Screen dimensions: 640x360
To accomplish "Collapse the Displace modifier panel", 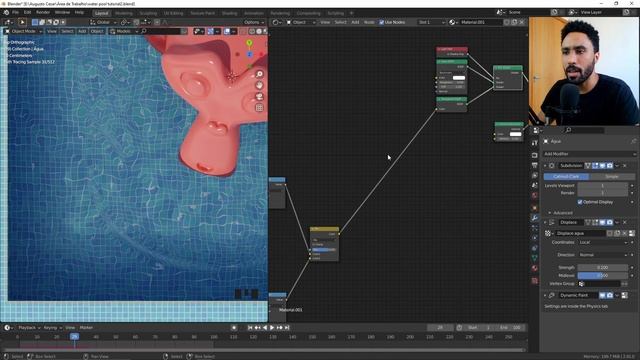I will [545, 222].
